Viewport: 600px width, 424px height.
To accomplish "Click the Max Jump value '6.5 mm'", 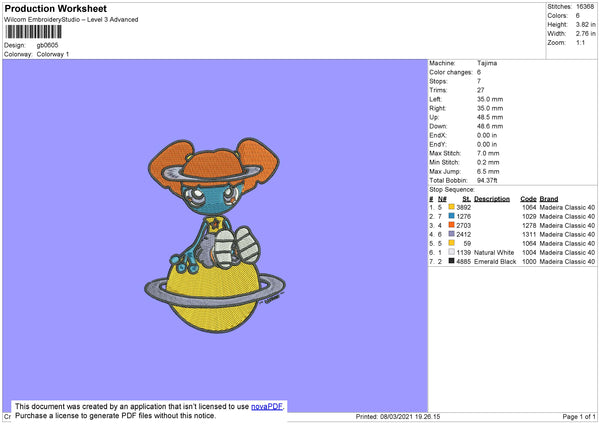I will click(488, 171).
